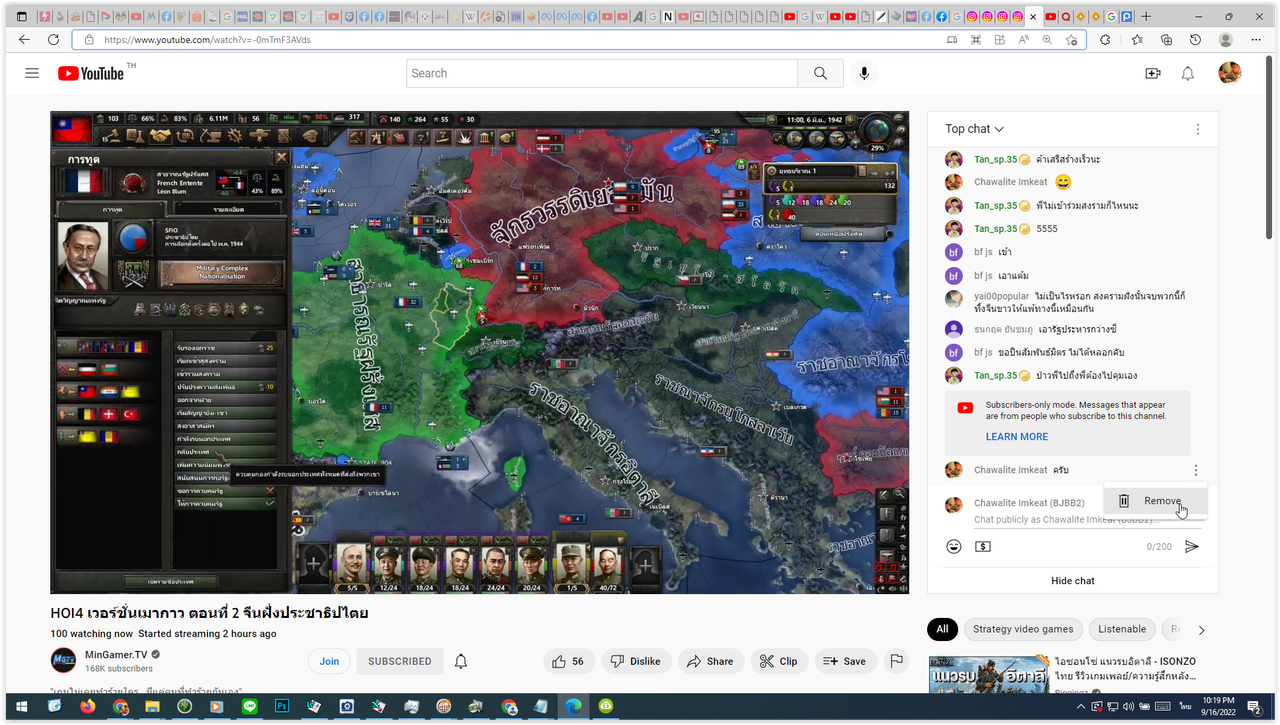This screenshot has width=1280, height=725.
Task: Open Microsoft Edge in the taskbar
Action: [x=573, y=707]
